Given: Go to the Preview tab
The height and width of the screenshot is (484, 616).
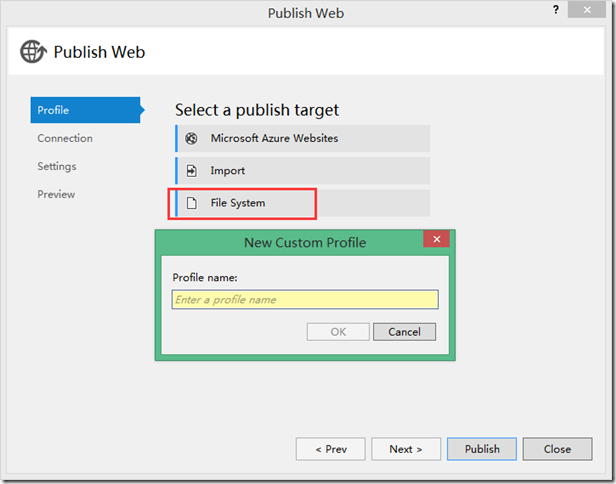Looking at the screenshot, I should [x=56, y=194].
